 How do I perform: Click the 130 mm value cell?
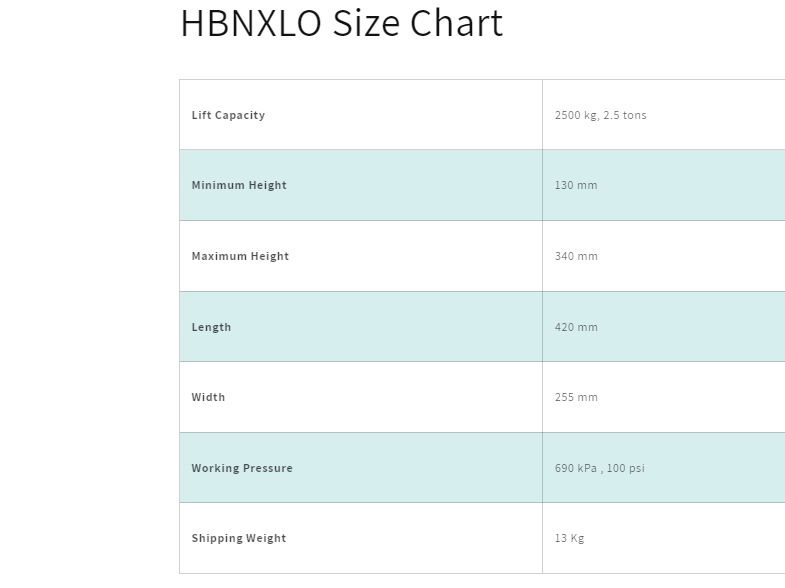pos(663,185)
